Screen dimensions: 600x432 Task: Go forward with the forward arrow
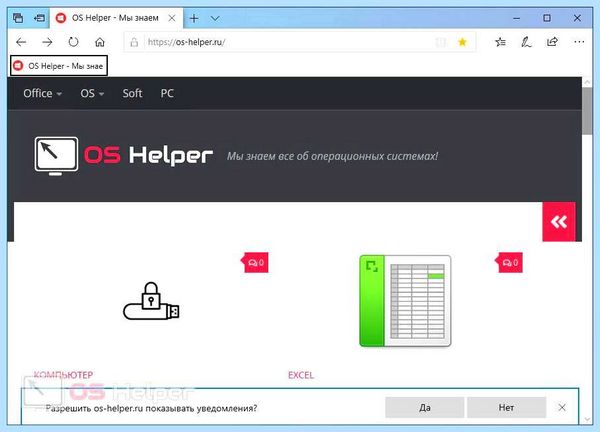point(47,42)
